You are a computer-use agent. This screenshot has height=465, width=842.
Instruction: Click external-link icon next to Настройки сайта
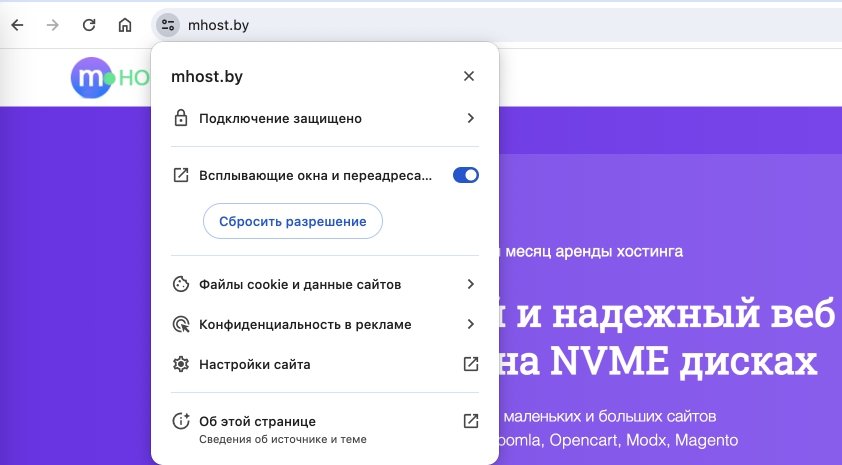(471, 364)
